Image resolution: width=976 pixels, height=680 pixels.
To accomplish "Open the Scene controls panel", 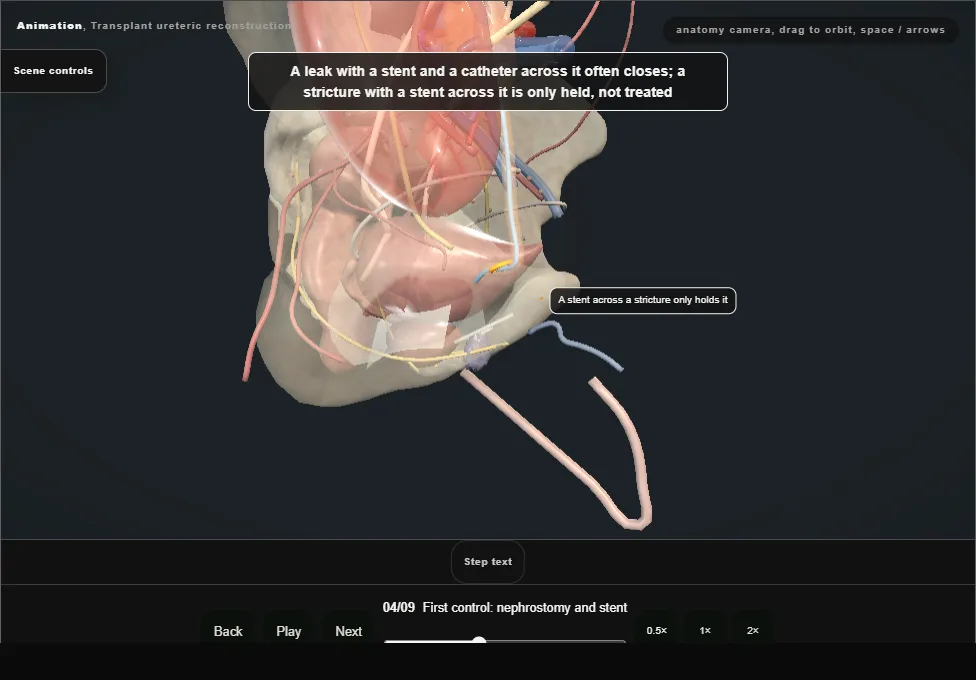I will [54, 71].
